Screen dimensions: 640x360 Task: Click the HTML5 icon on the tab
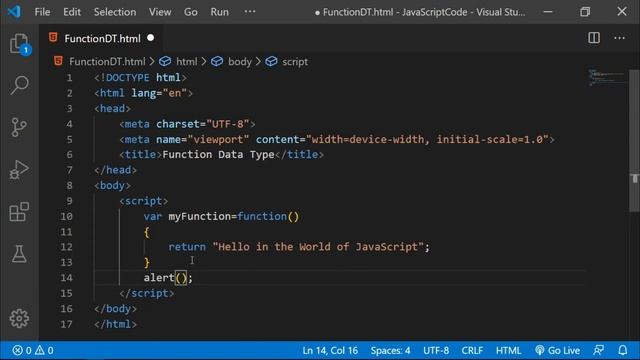point(53,38)
